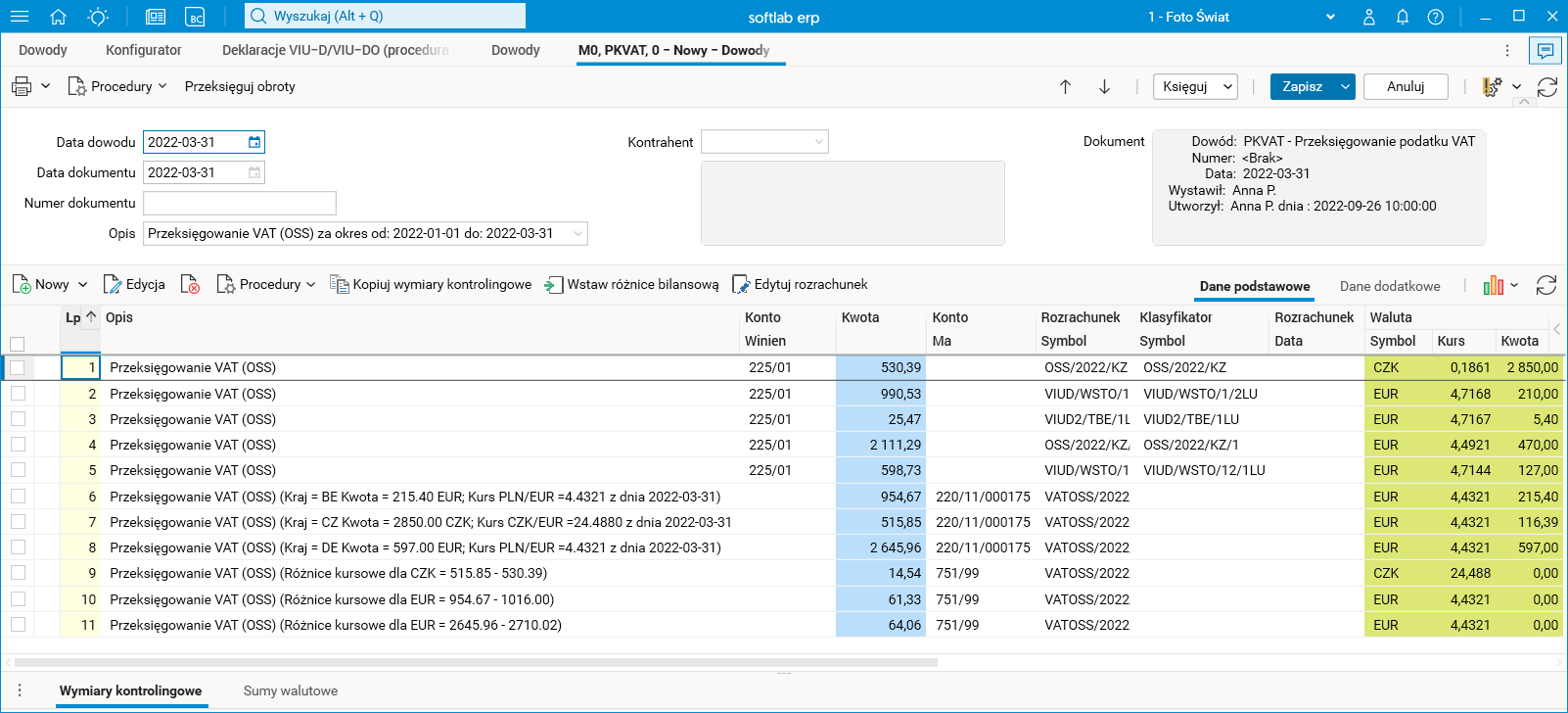Click the notification bell icon
The image size is (1568, 713).
1403,17
